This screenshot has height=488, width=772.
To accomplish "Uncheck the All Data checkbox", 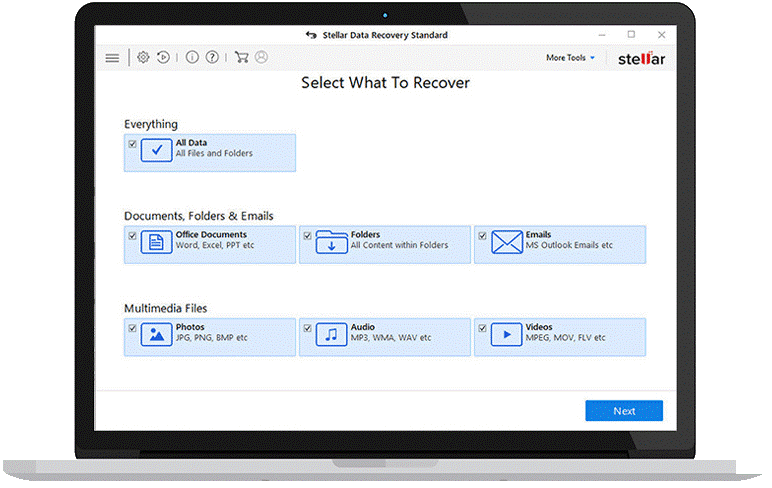I will (x=132, y=144).
